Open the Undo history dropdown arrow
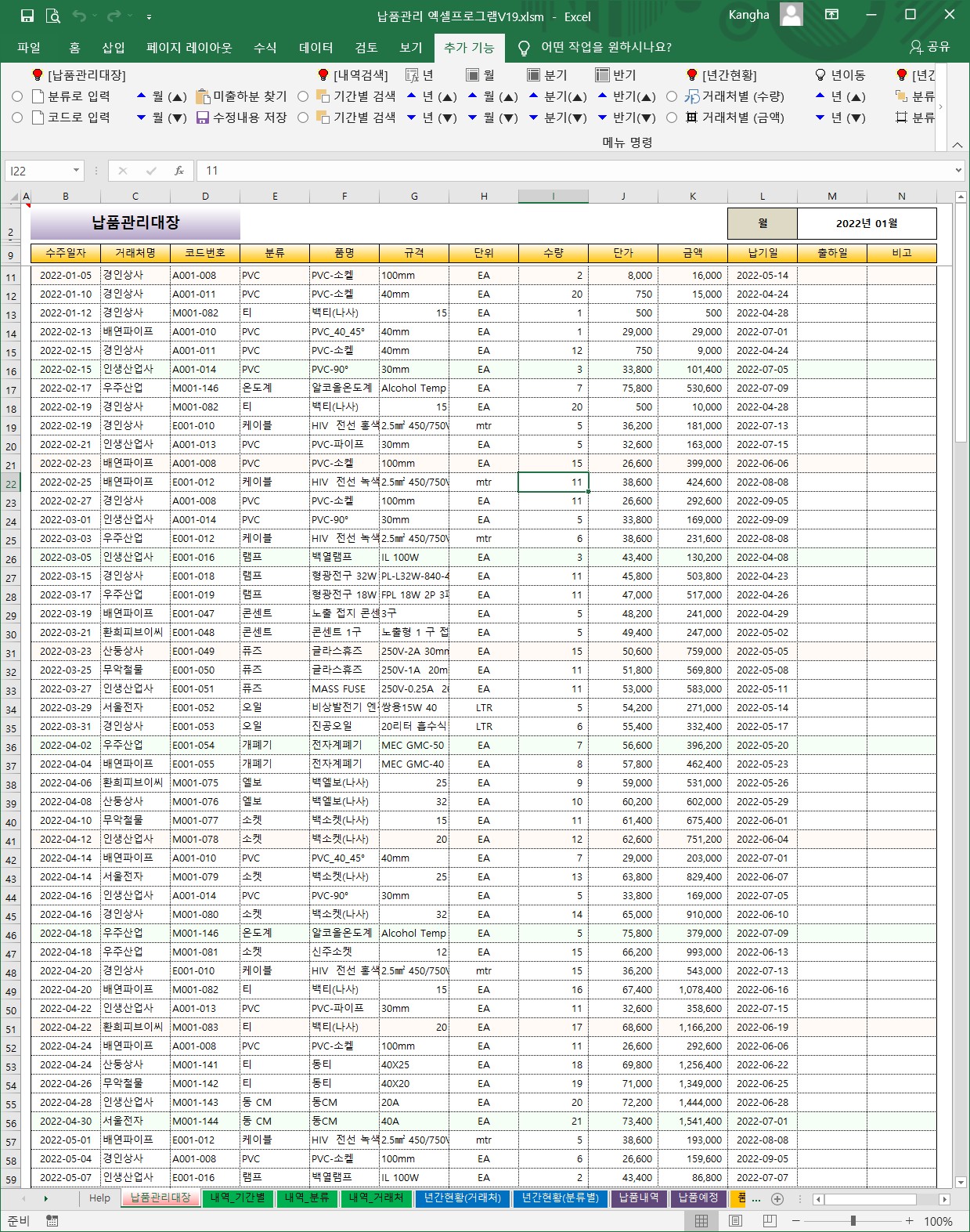This screenshot has width=970, height=1232. click(94, 16)
